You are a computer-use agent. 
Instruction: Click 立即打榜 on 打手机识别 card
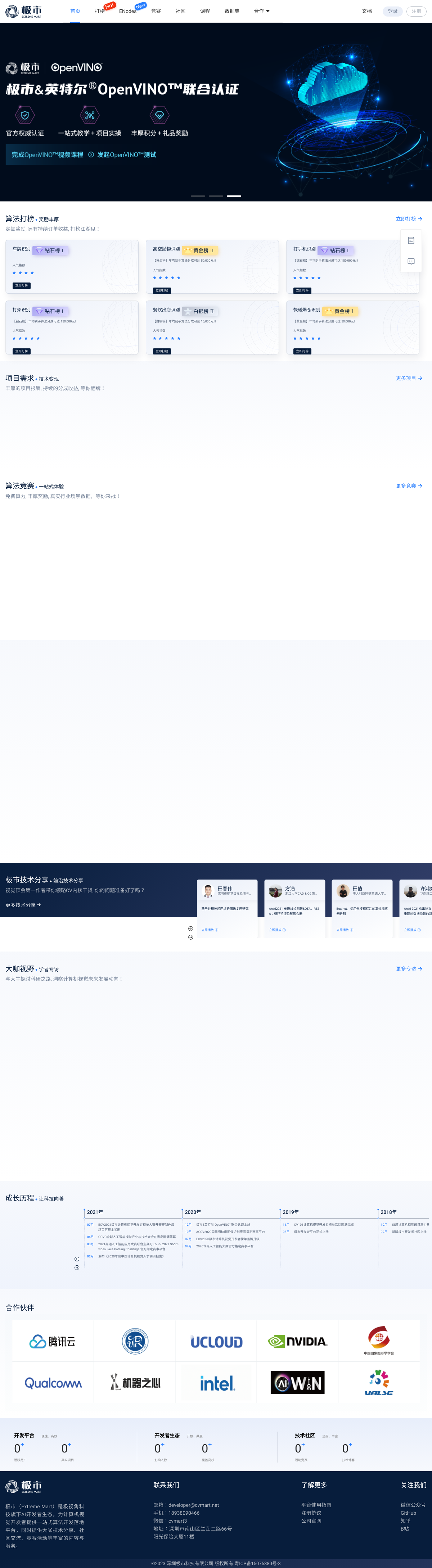302,290
